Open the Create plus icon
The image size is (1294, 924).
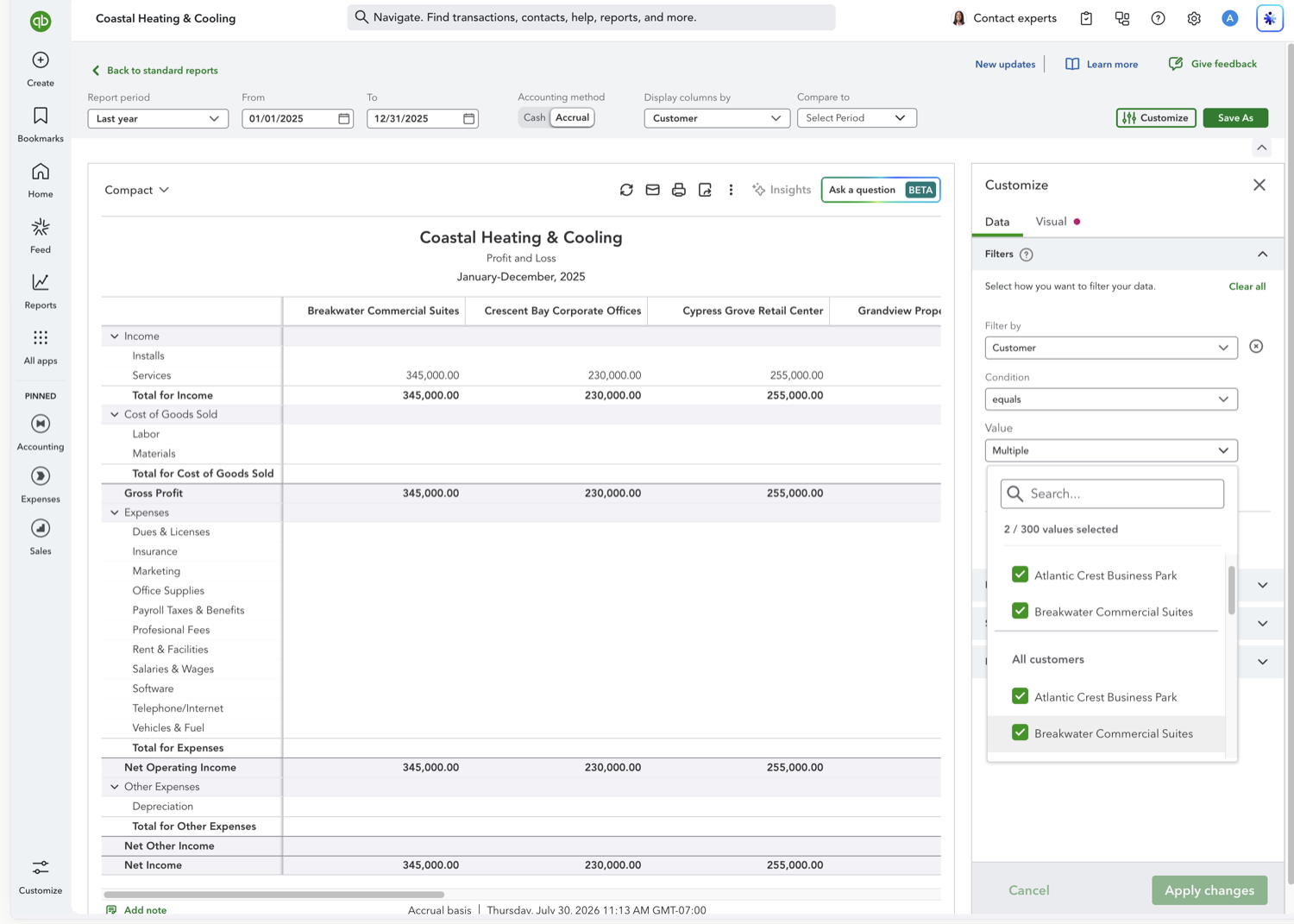pyautogui.click(x=41, y=60)
